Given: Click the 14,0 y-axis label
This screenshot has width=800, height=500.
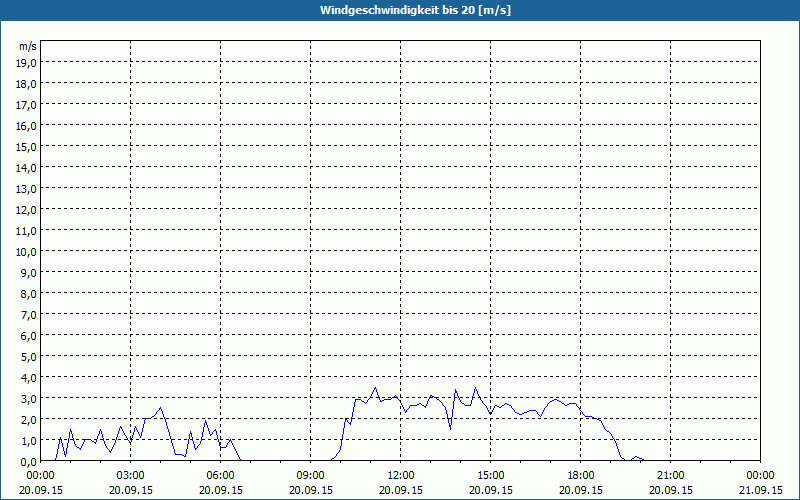Looking at the screenshot, I should pyautogui.click(x=27, y=168).
